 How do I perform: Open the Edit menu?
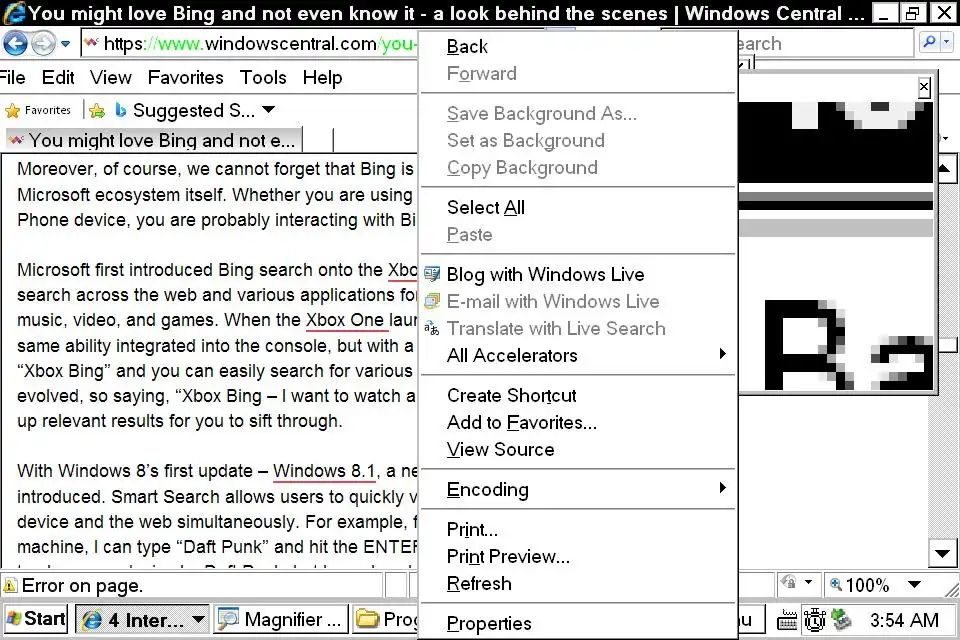click(58, 78)
